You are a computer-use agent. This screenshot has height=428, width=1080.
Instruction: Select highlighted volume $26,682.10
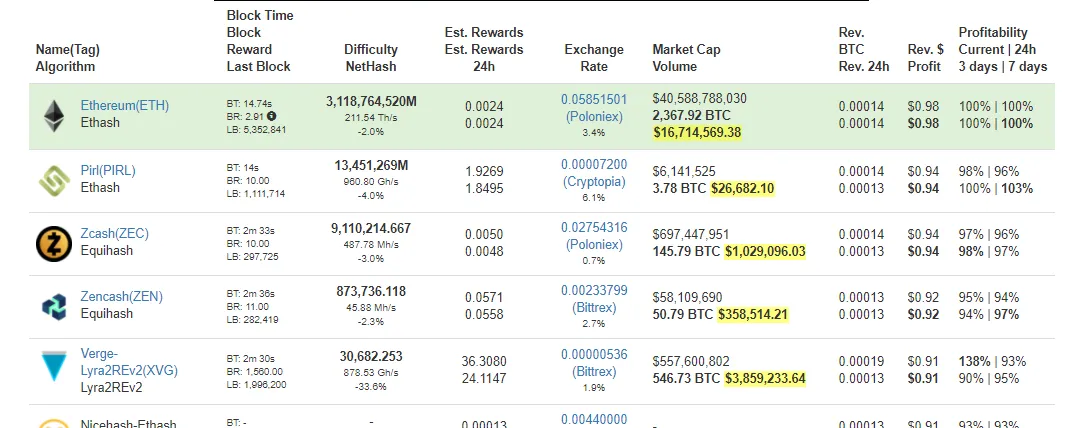tap(743, 188)
